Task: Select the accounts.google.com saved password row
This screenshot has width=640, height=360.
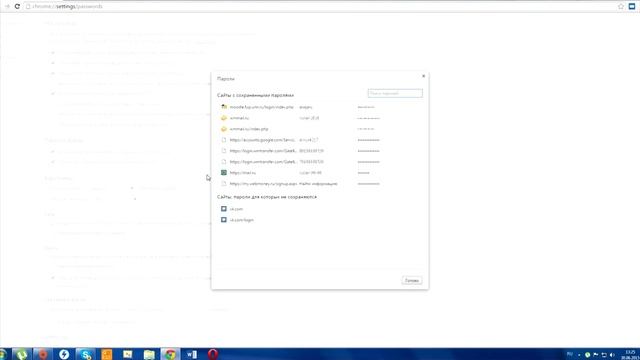Action: pos(320,140)
